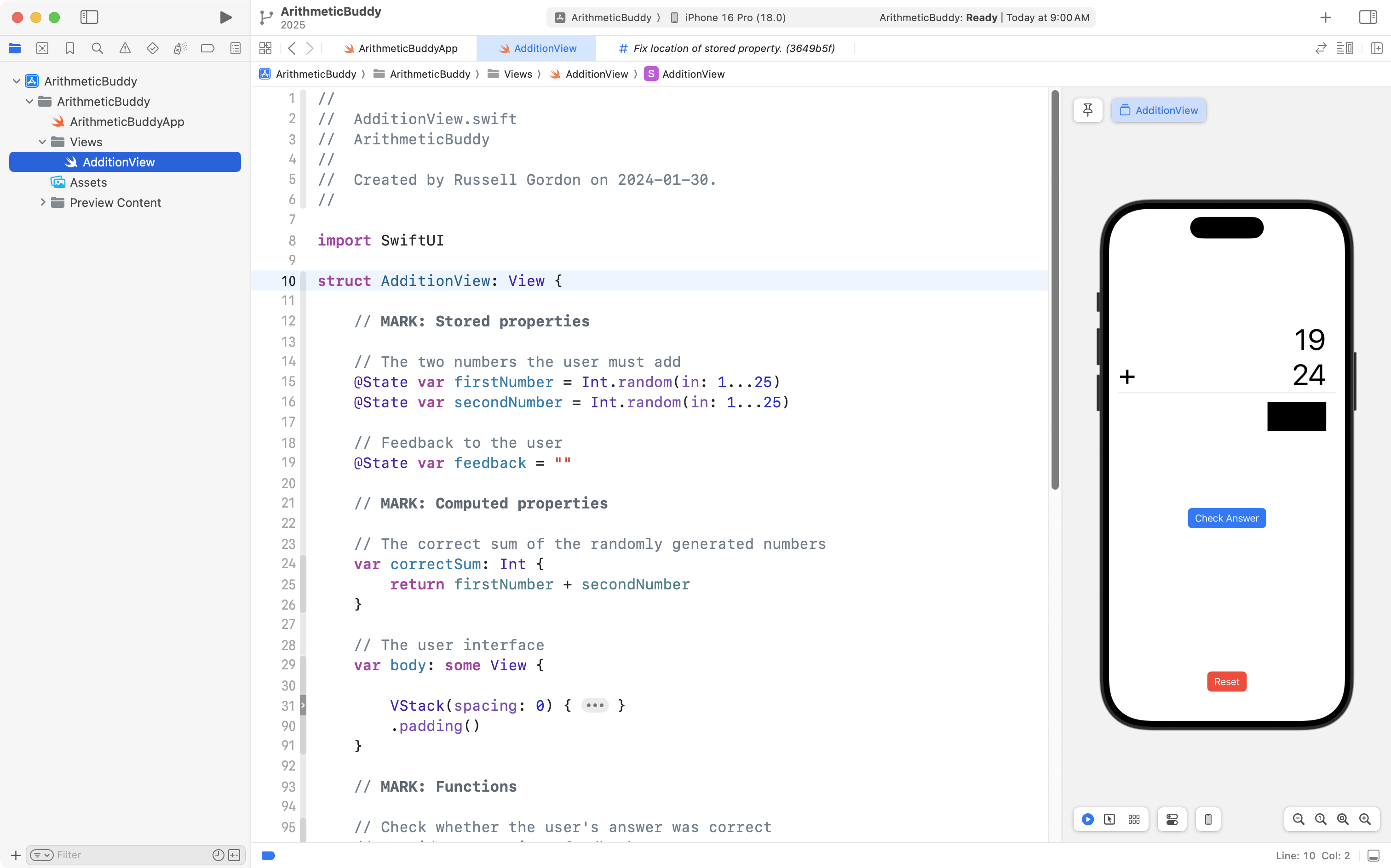Toggle the right inspector panel
Image resolution: width=1391 pixels, height=868 pixels.
[x=1368, y=17]
